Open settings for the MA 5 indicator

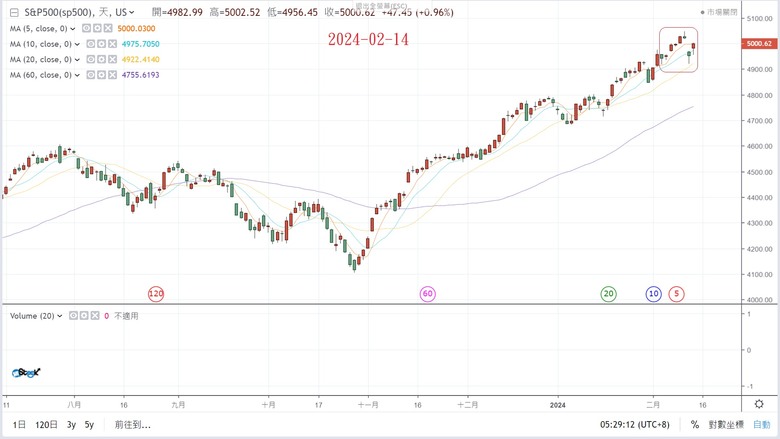[98, 28]
